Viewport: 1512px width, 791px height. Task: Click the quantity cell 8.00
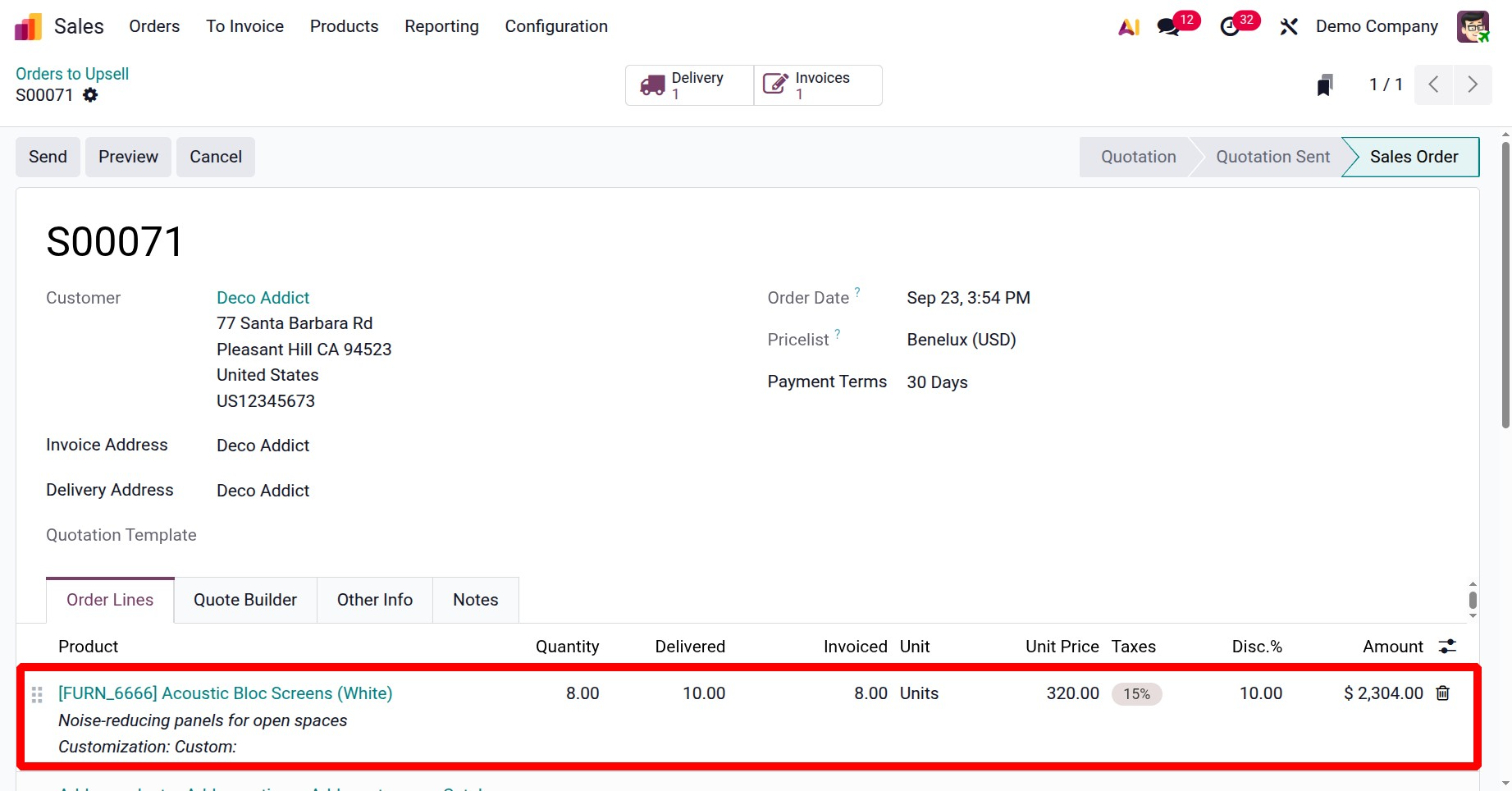pyautogui.click(x=582, y=693)
